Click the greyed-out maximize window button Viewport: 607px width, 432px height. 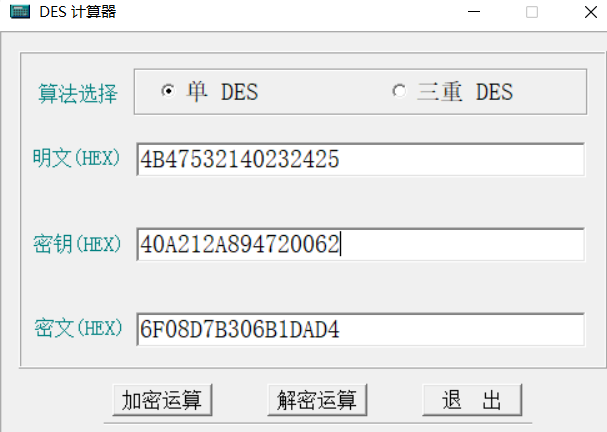pyautogui.click(x=531, y=12)
